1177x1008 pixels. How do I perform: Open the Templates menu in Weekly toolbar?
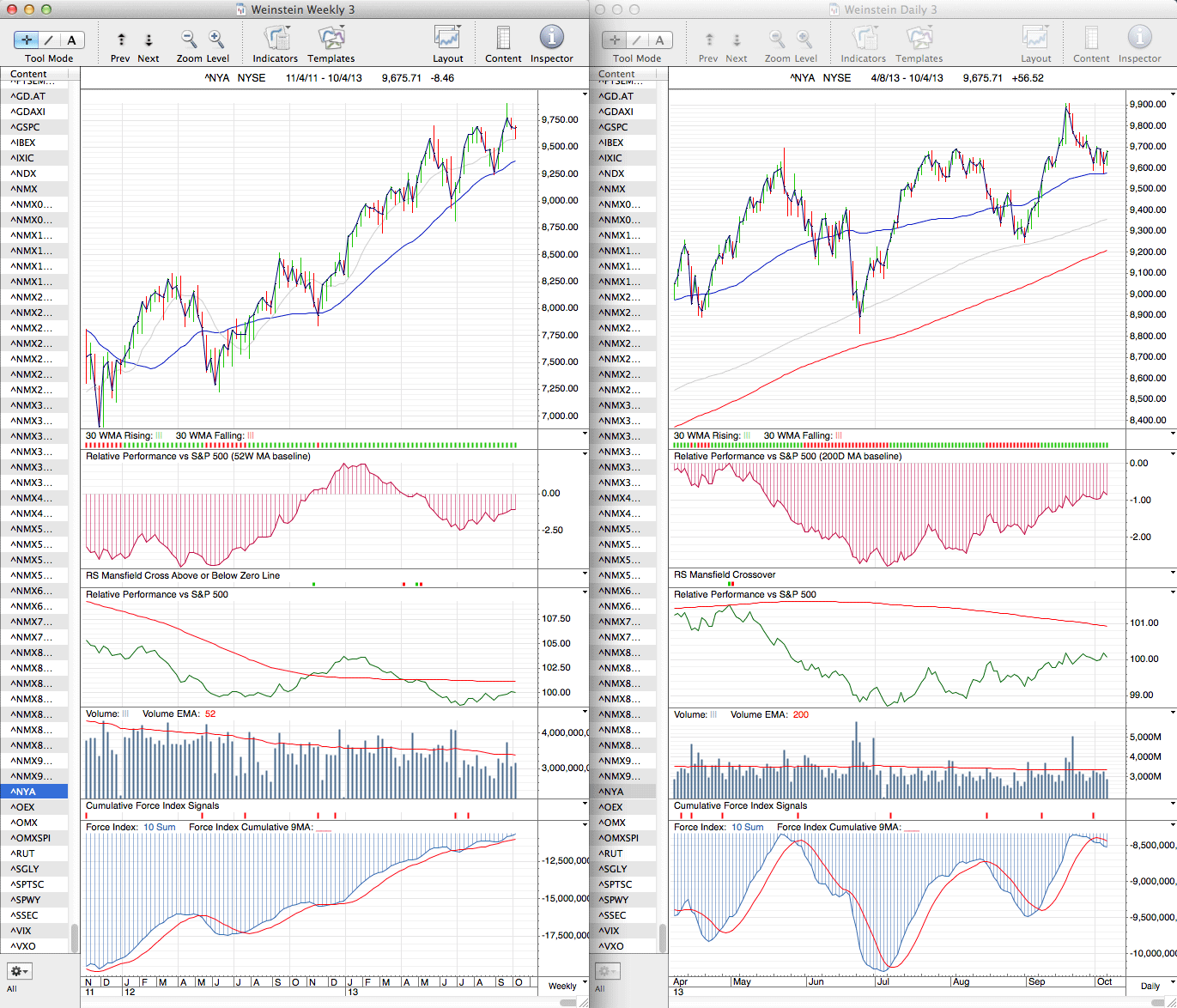click(x=331, y=39)
